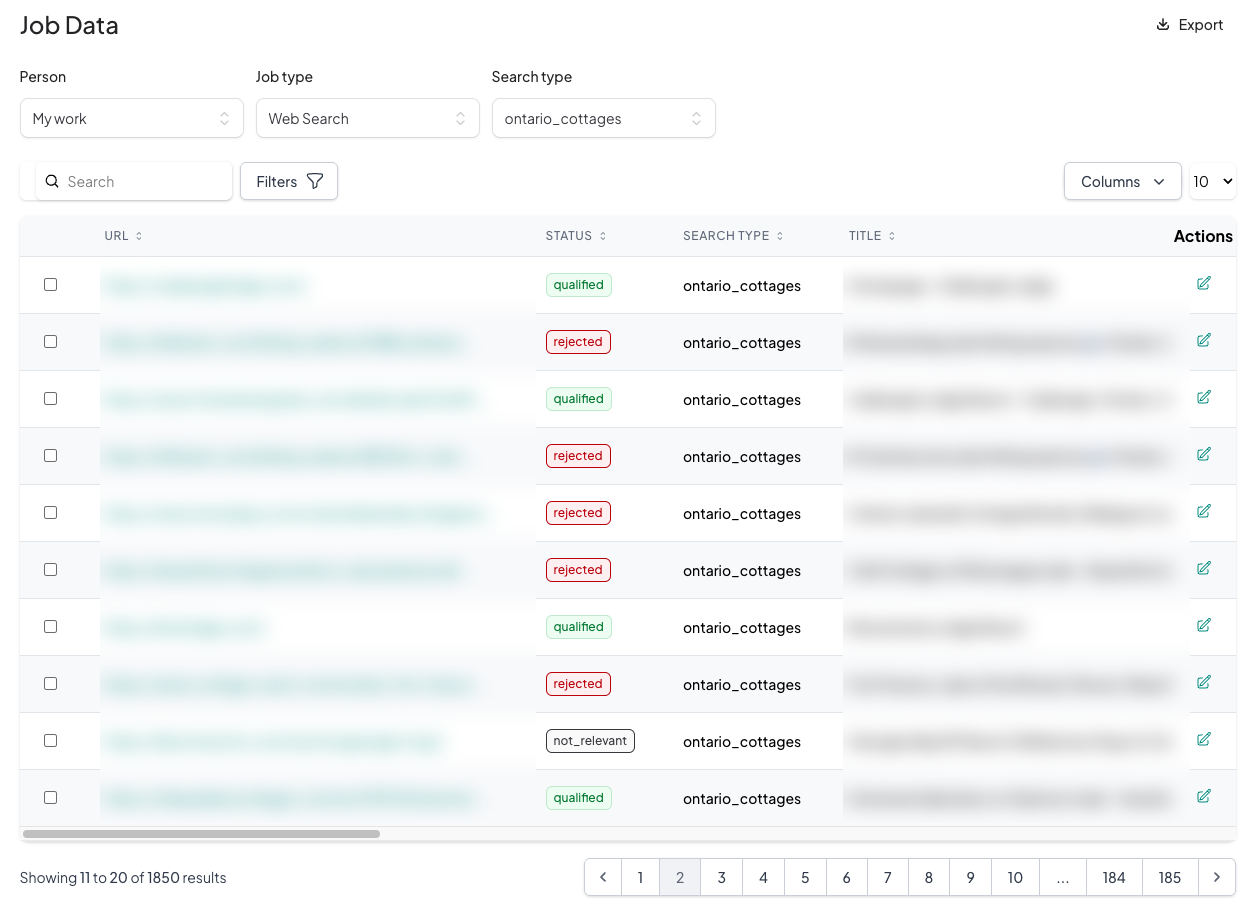Jump to page 184
This screenshot has height=905, width=1252.
(1114, 877)
